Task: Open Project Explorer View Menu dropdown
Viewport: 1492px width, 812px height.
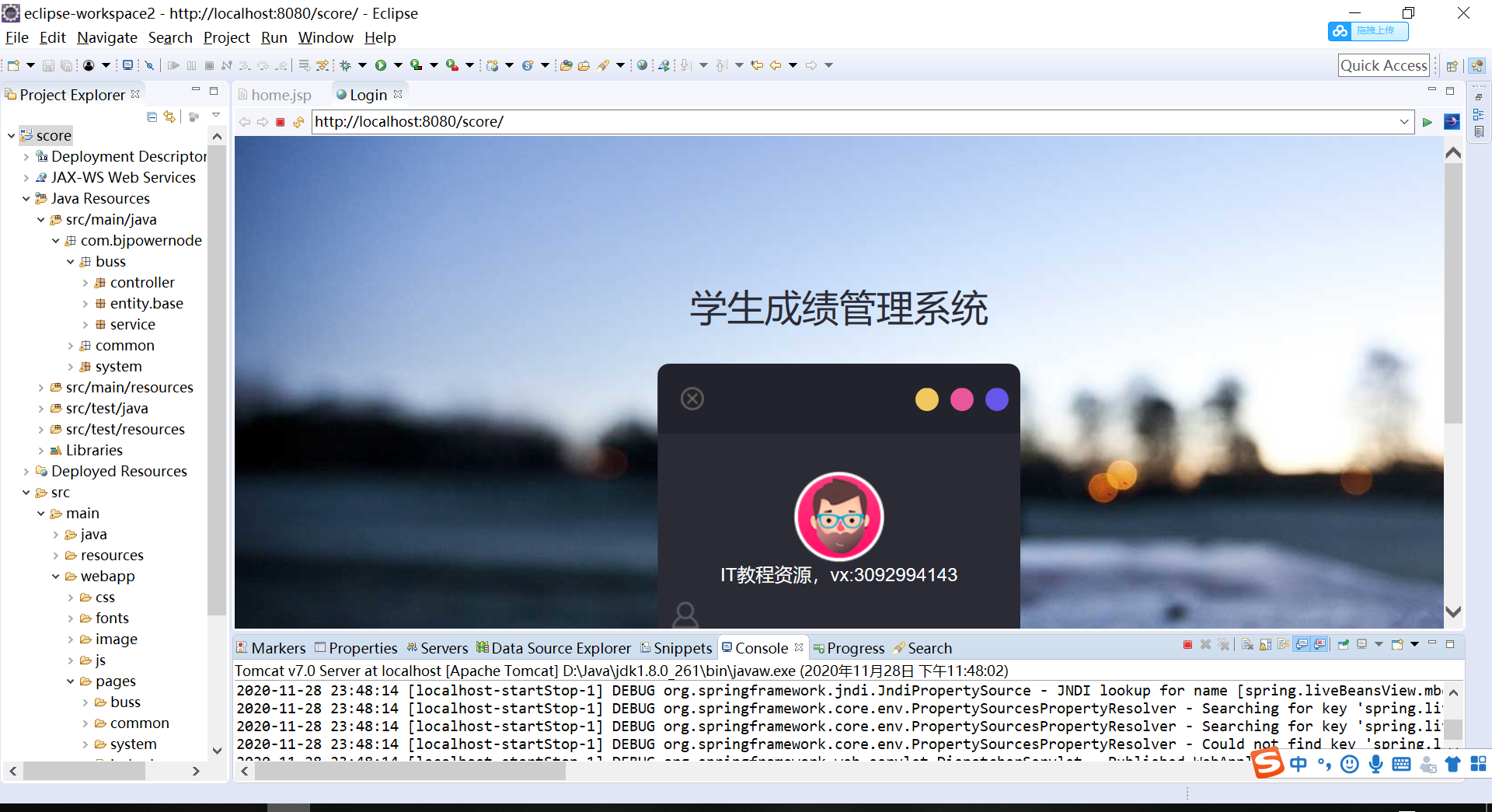Action: point(216,116)
